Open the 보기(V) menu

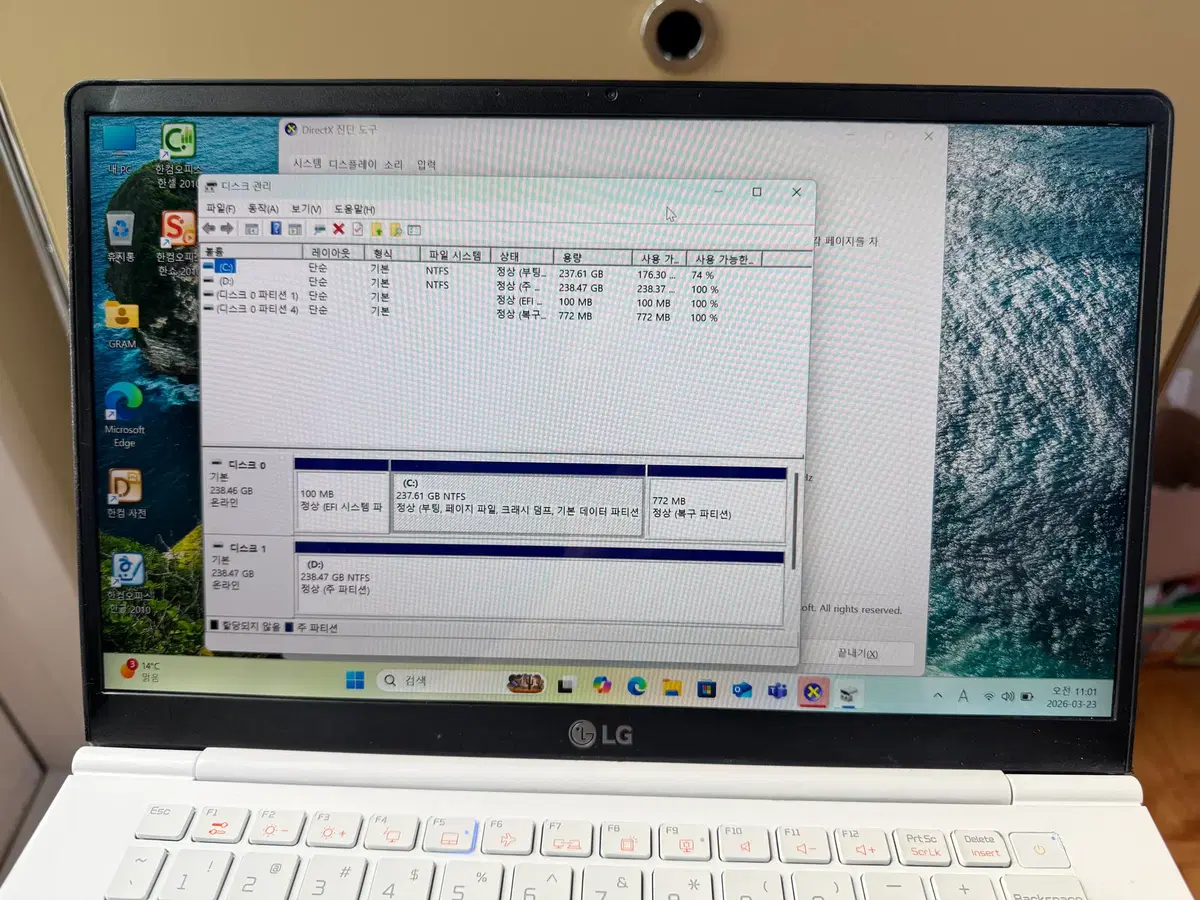click(306, 209)
